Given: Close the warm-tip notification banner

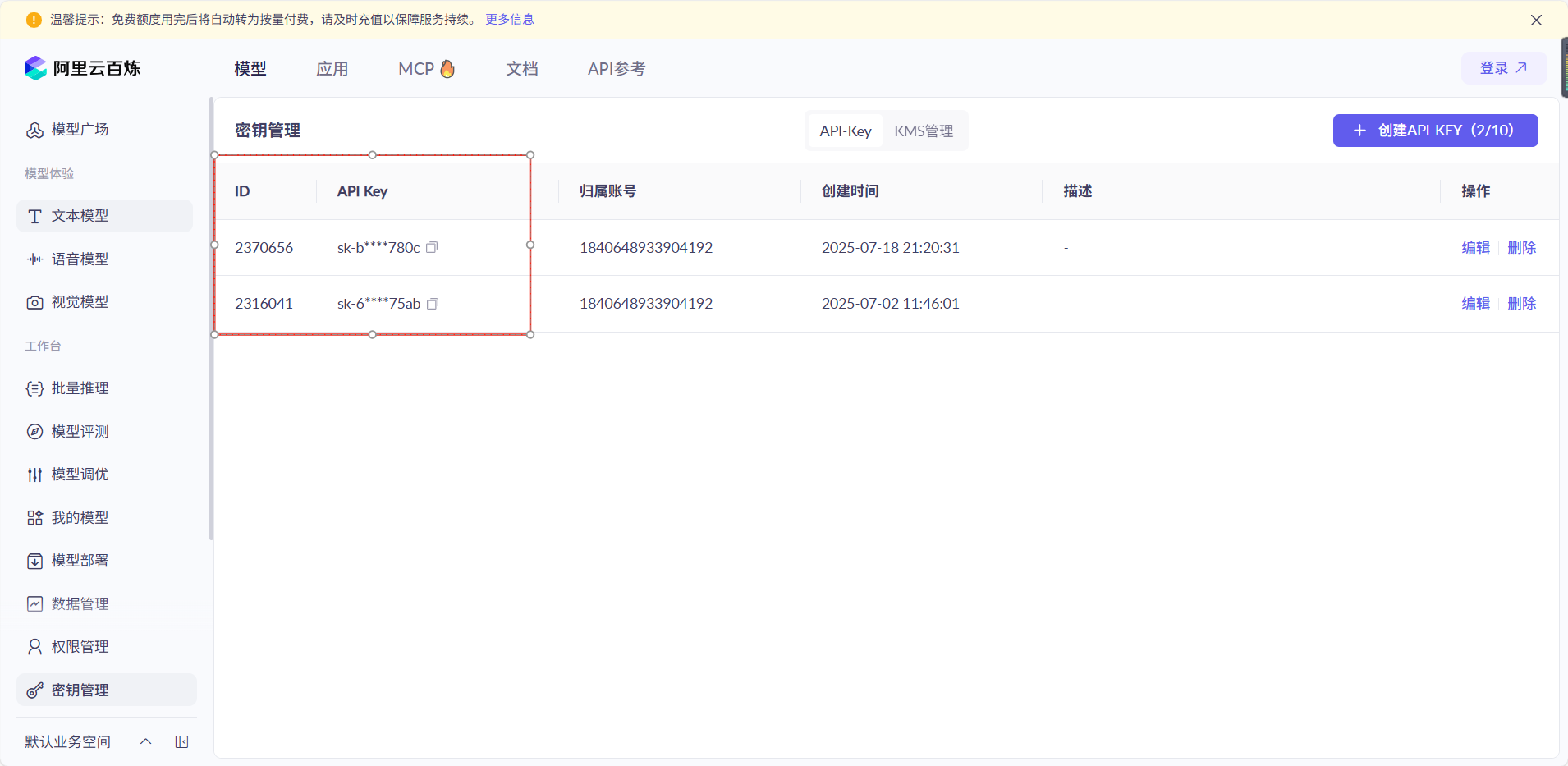Looking at the screenshot, I should 1536,20.
